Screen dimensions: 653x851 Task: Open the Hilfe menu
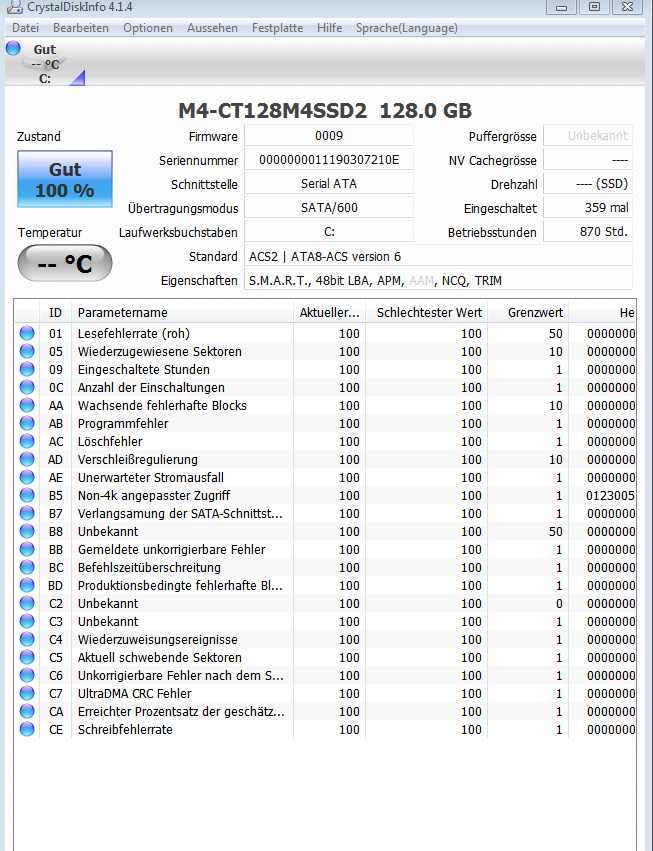[x=329, y=28]
